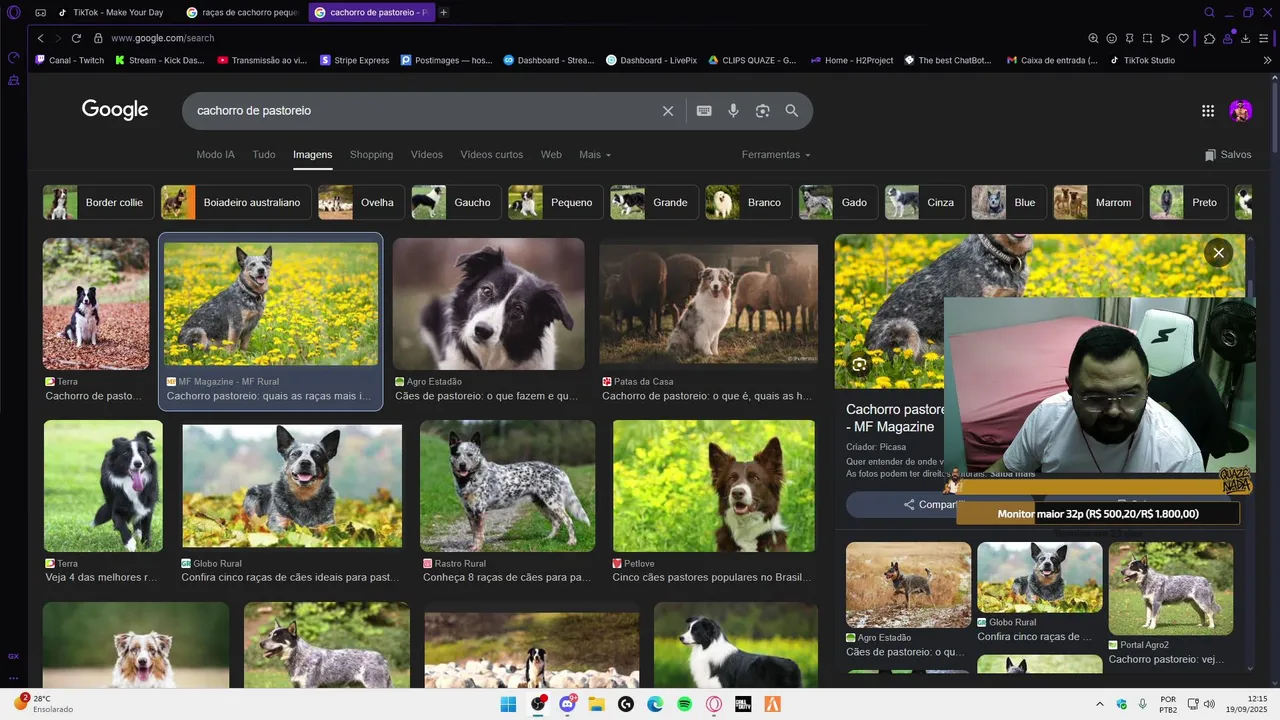Open the new tab plus button

coord(444,12)
